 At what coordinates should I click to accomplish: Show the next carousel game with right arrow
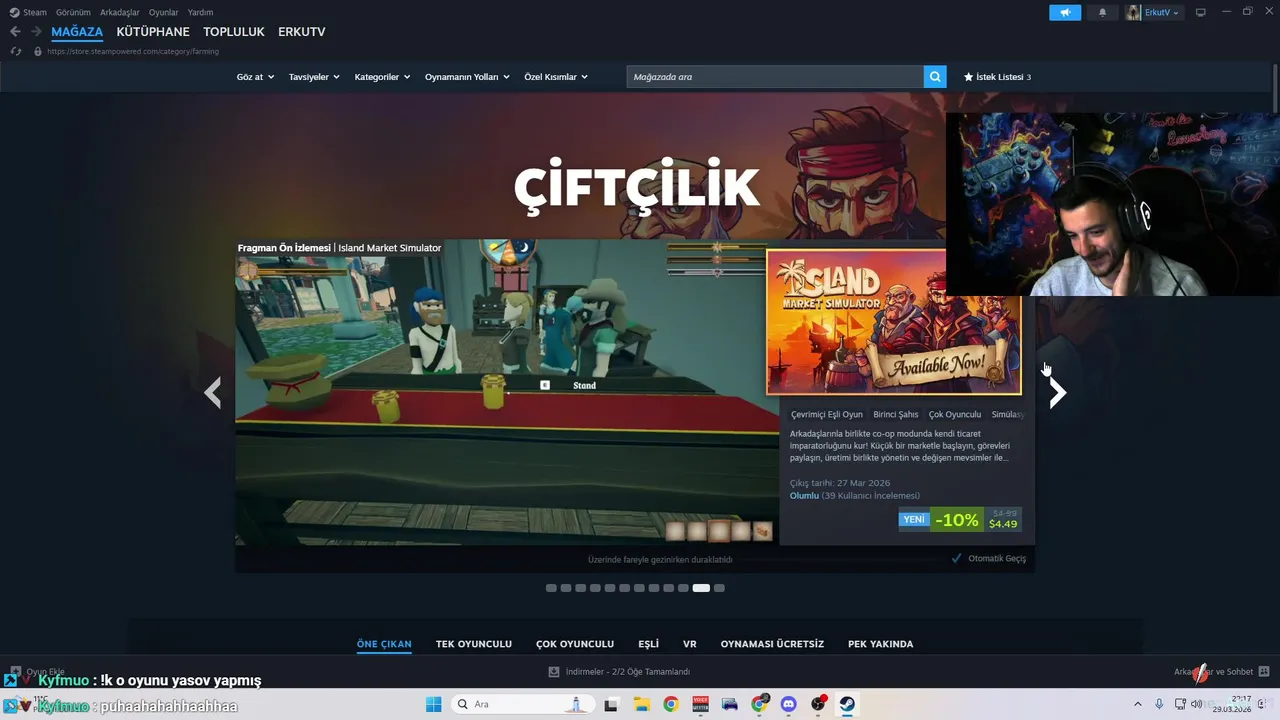pyautogui.click(x=1057, y=393)
